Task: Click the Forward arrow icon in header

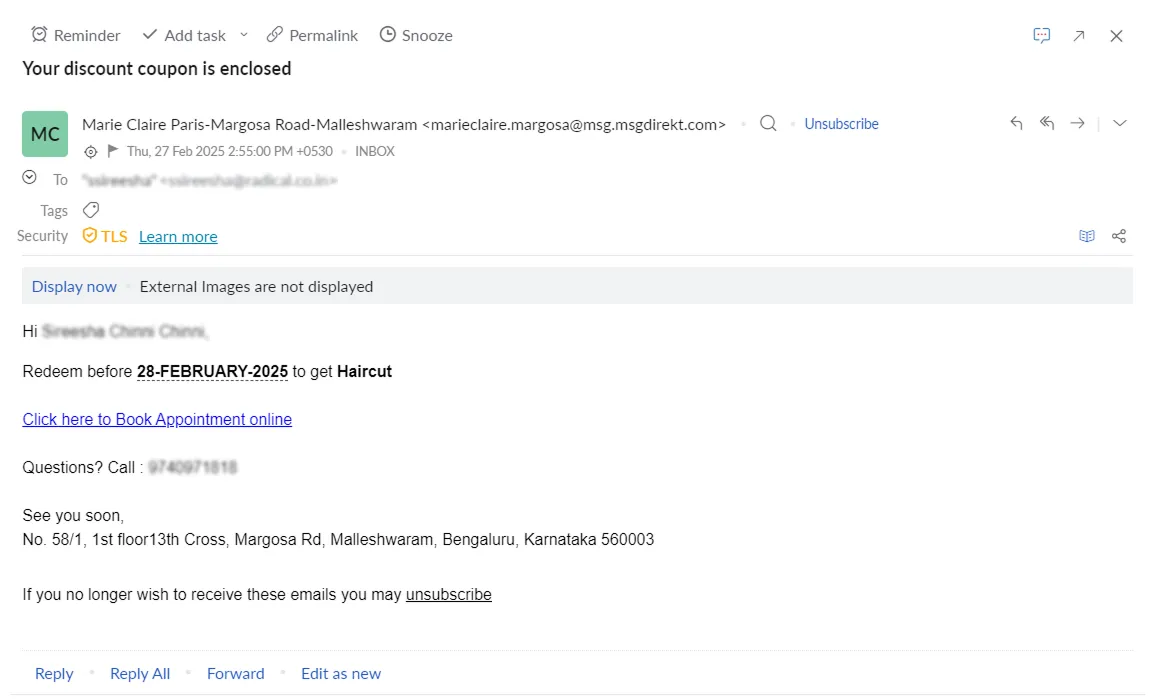Action: point(1077,123)
